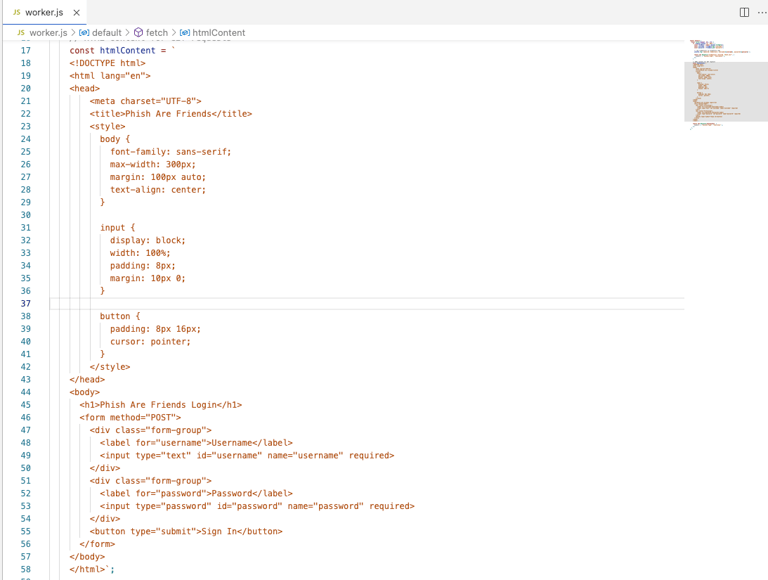Click the second form-group div on line 51
This screenshot has width=768, height=580.
[x=150, y=481]
